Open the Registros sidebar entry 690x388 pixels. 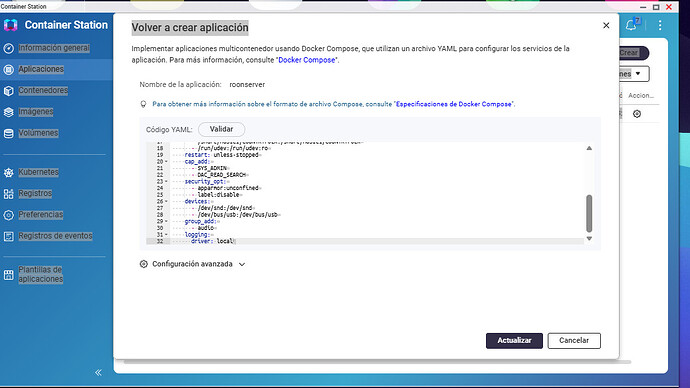[35, 193]
